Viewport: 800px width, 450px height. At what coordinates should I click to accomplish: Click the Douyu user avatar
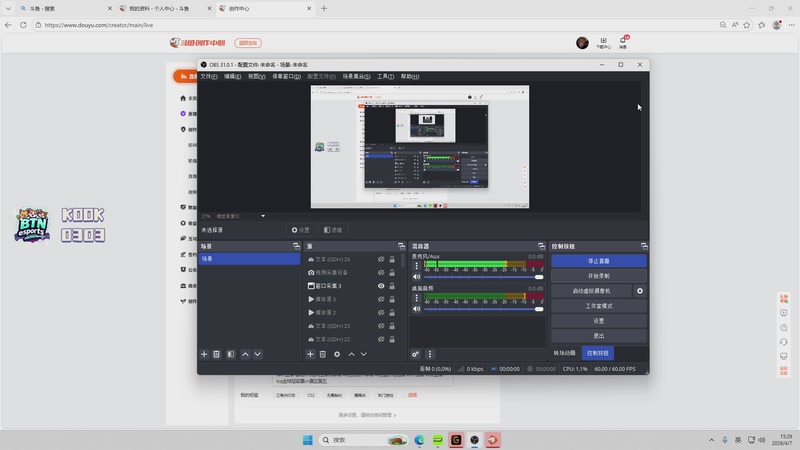582,43
